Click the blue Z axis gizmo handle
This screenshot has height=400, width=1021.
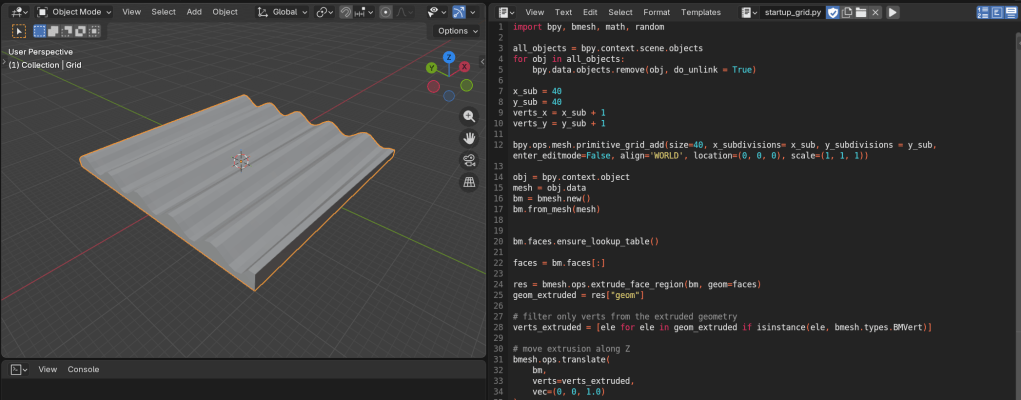pos(450,58)
